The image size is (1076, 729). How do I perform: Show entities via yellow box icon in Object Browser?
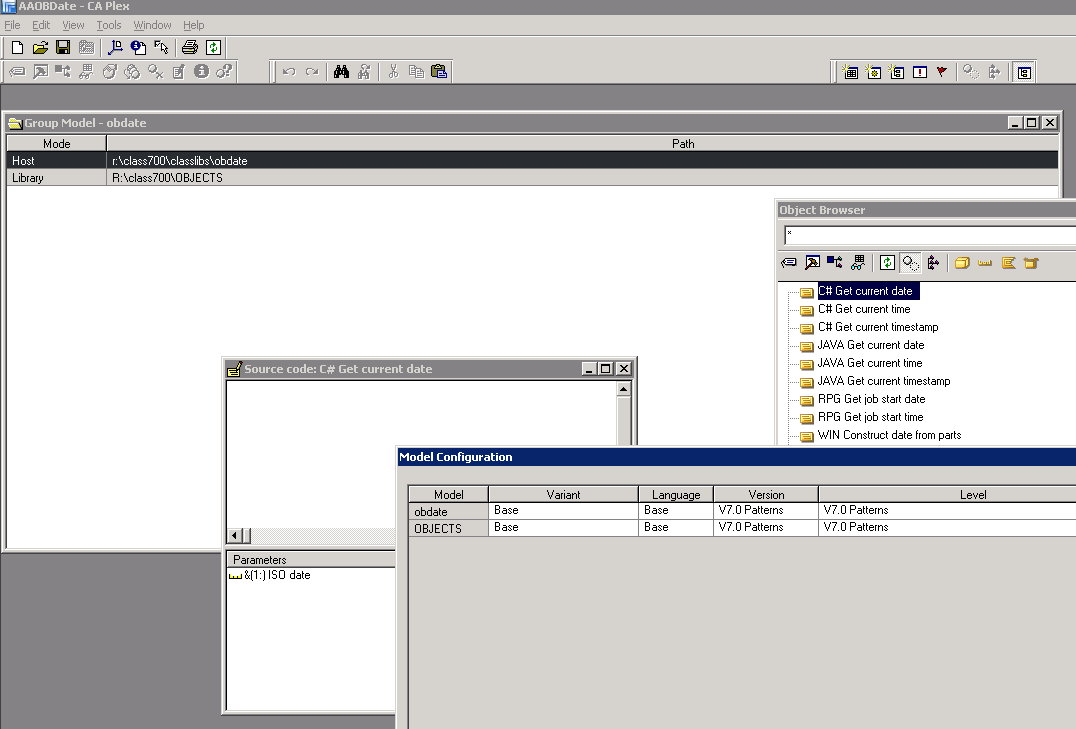pyautogui.click(x=962, y=263)
